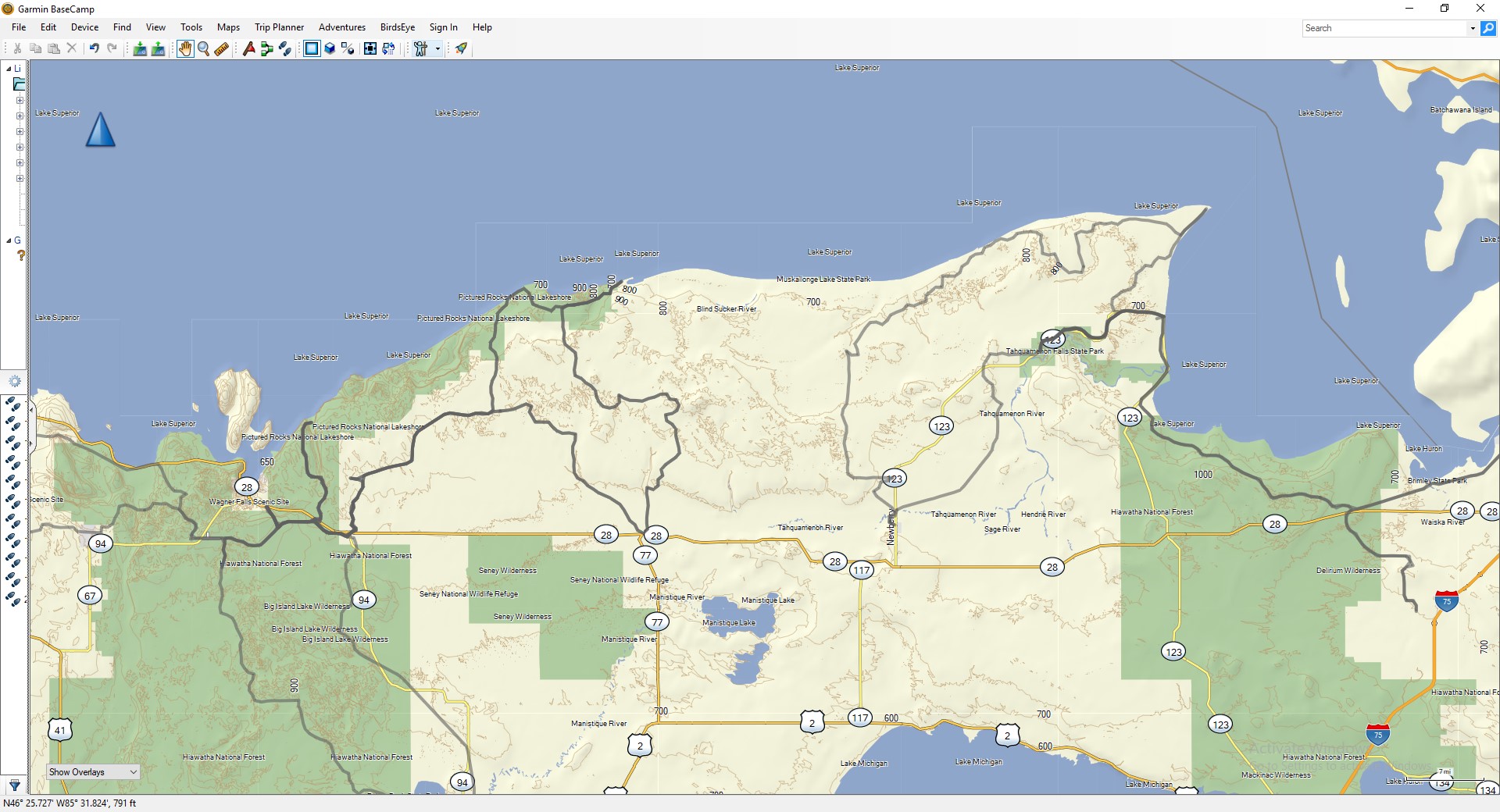This screenshot has height=812, width=1500.
Task: Click the 'Hendrie River' label
Action: (1043, 514)
